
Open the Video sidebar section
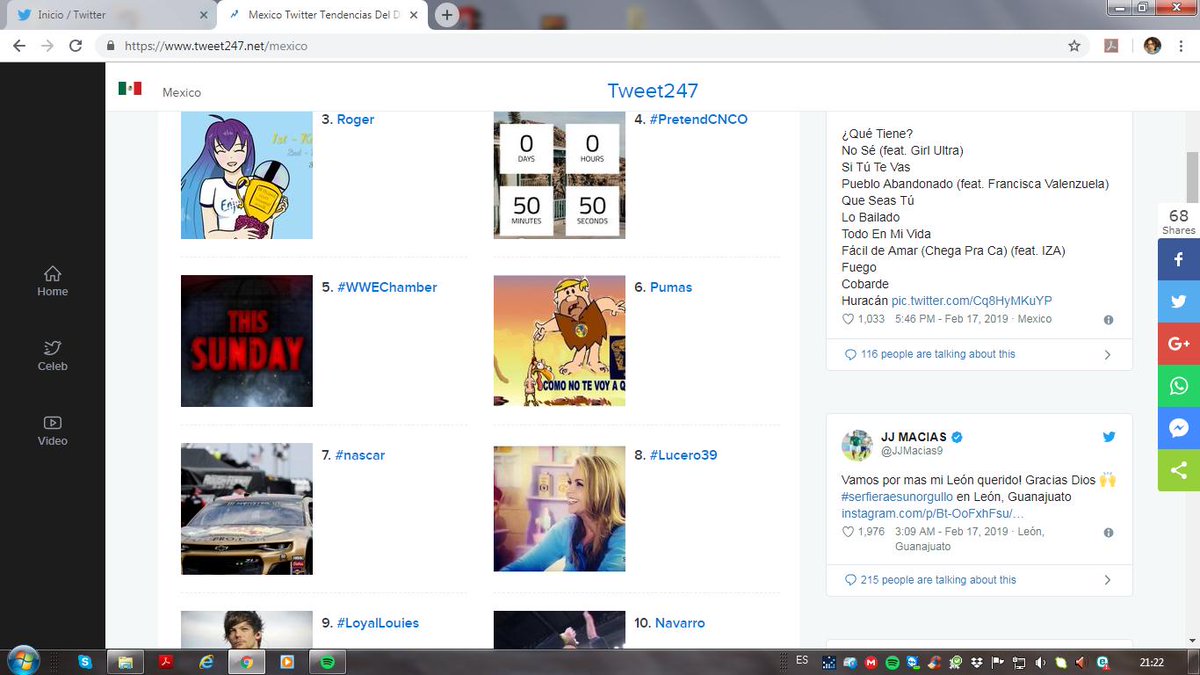(52, 431)
